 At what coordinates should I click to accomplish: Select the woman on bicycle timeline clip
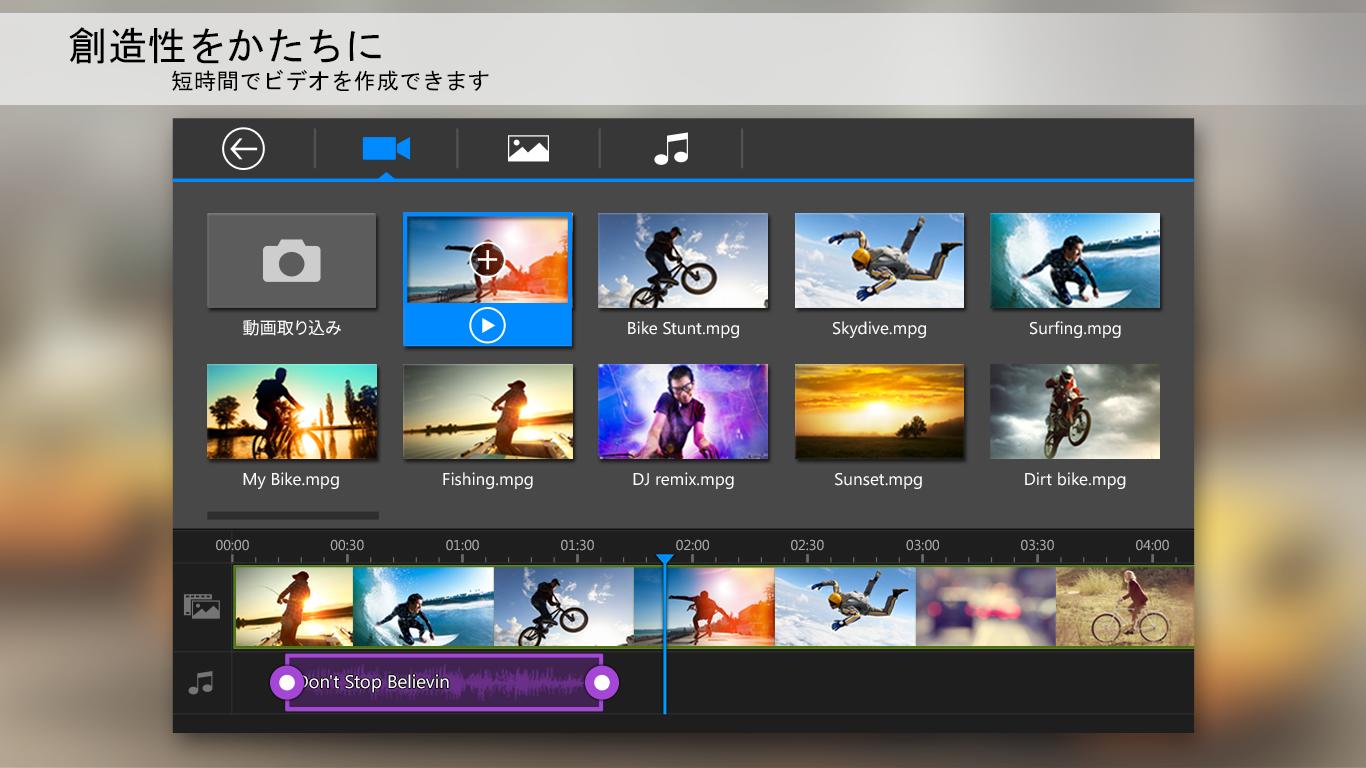point(1125,607)
